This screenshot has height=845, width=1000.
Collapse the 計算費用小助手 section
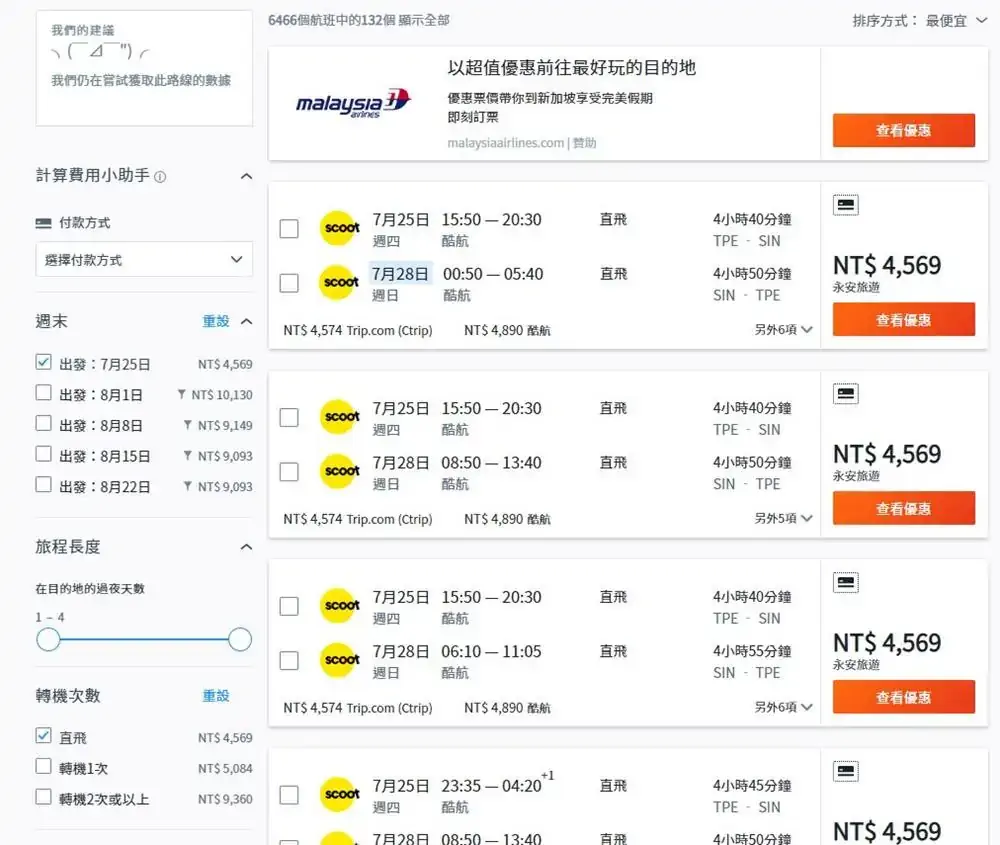click(246, 176)
